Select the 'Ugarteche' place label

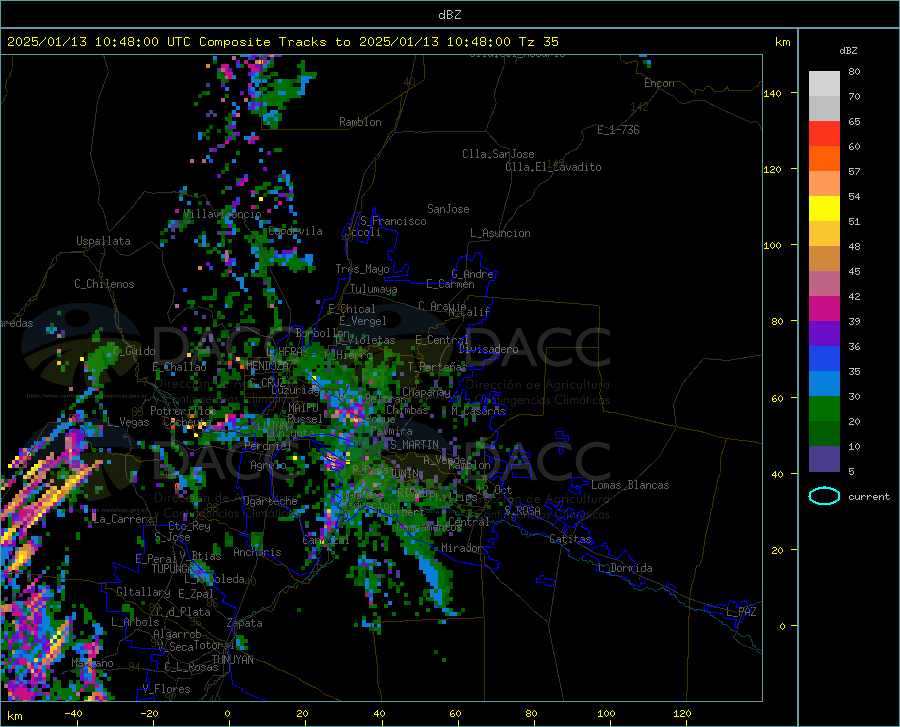click(x=270, y=501)
